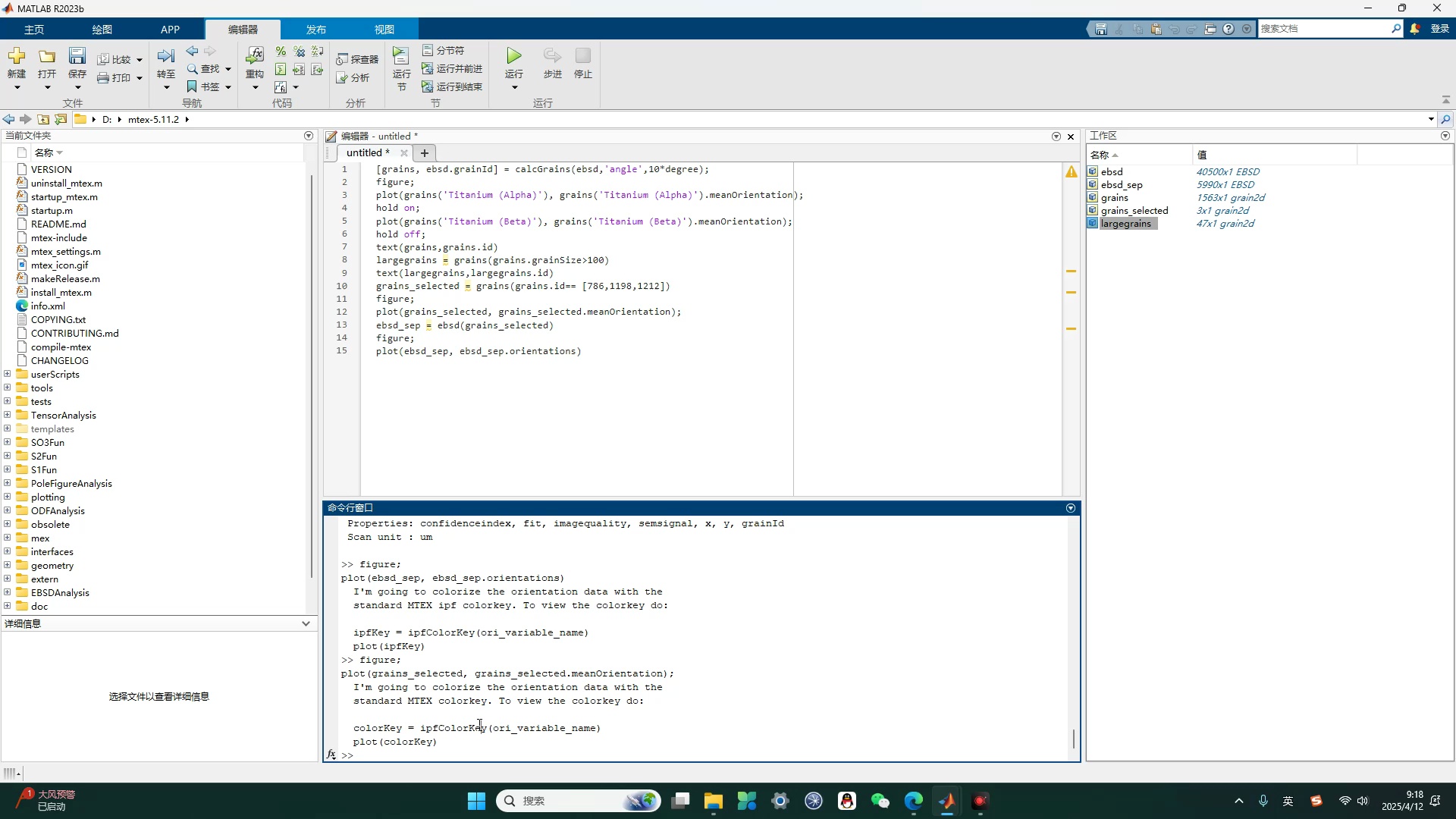Close the untitled editor tab
1456x819 pixels.
click(x=404, y=153)
